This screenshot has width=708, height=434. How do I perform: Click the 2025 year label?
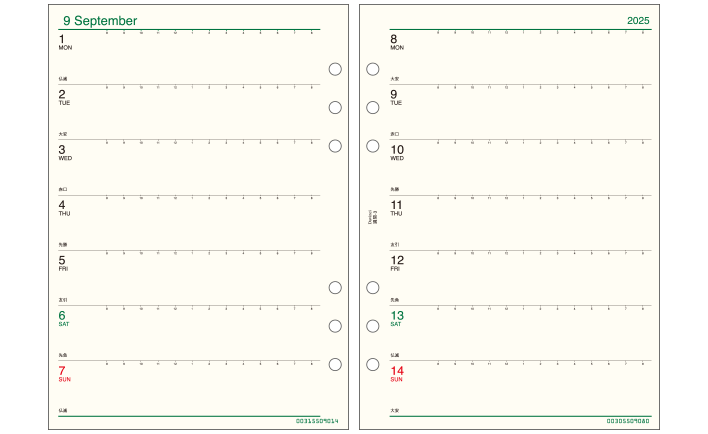point(638,21)
